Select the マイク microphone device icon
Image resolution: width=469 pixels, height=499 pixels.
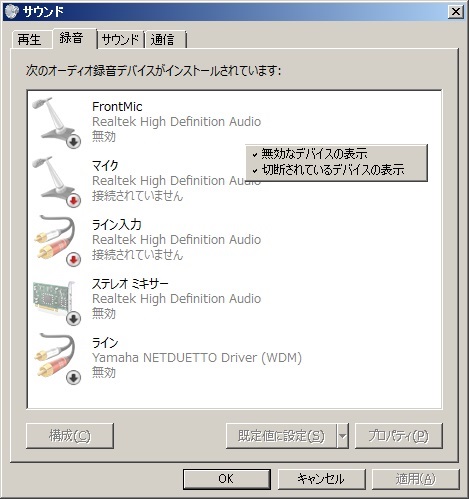click(55, 181)
